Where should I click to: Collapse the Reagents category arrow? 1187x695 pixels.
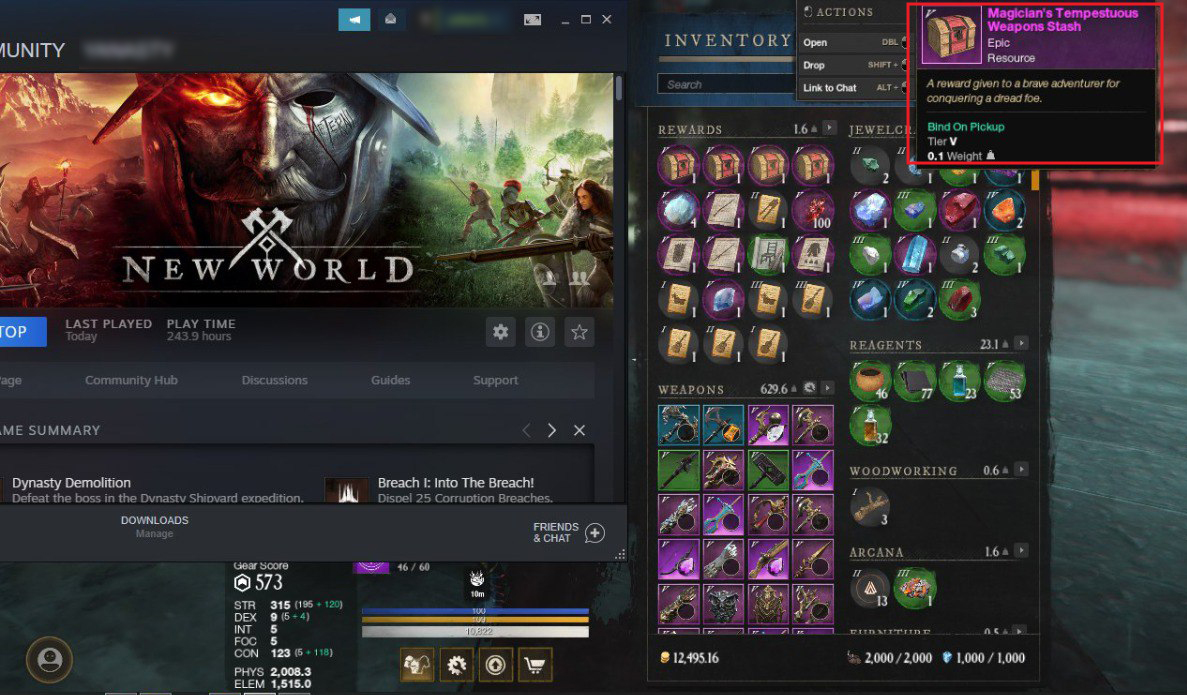[1021, 344]
